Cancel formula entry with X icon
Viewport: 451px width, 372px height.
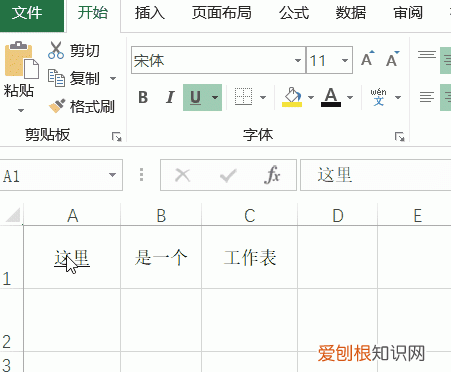tap(183, 175)
